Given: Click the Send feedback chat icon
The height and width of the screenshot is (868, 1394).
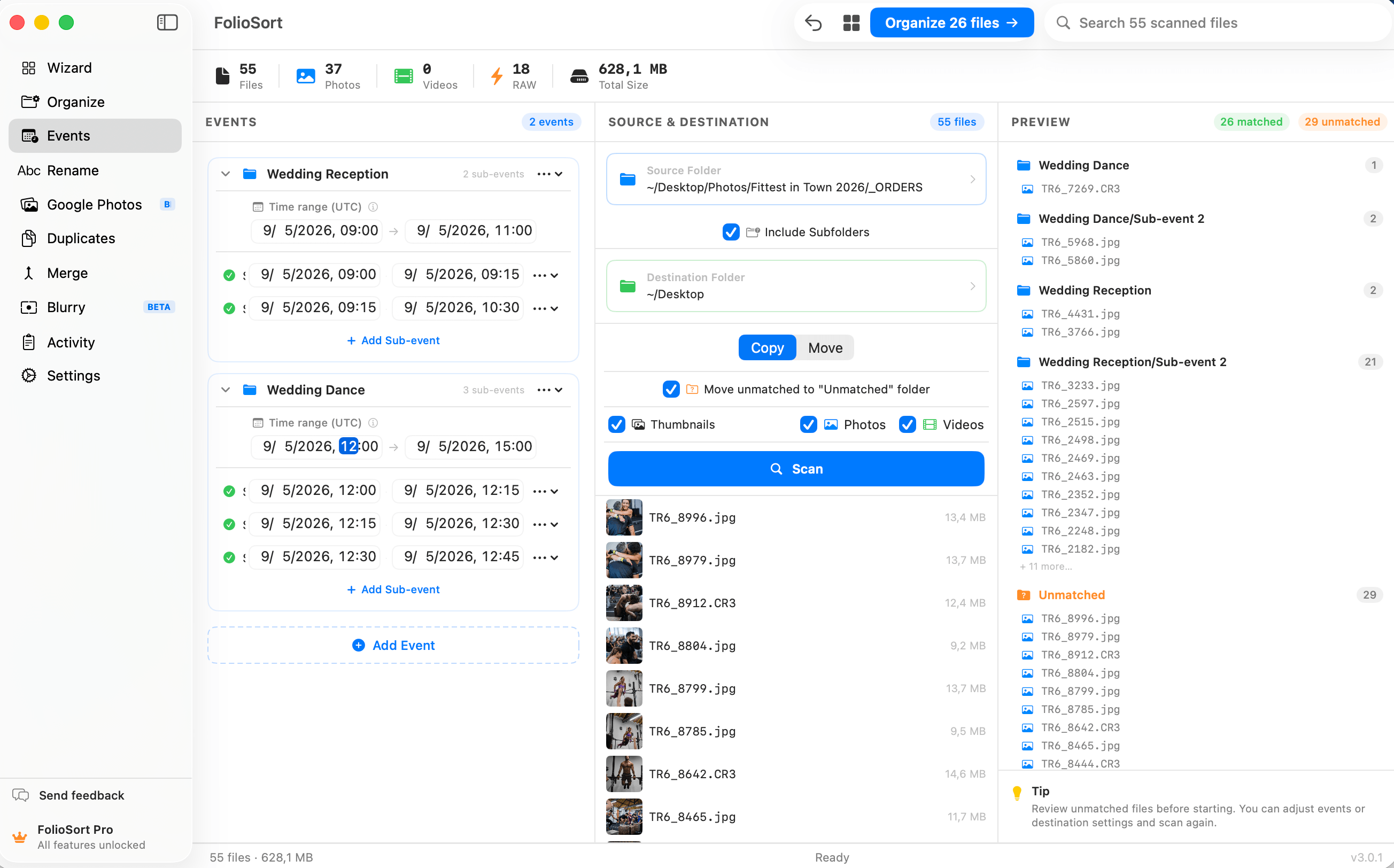Looking at the screenshot, I should 21,795.
